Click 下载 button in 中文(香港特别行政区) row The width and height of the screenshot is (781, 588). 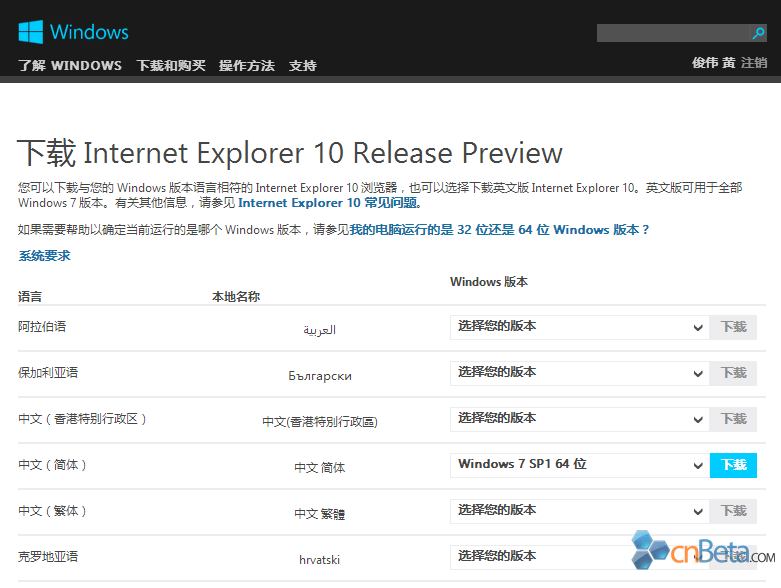[x=733, y=419]
